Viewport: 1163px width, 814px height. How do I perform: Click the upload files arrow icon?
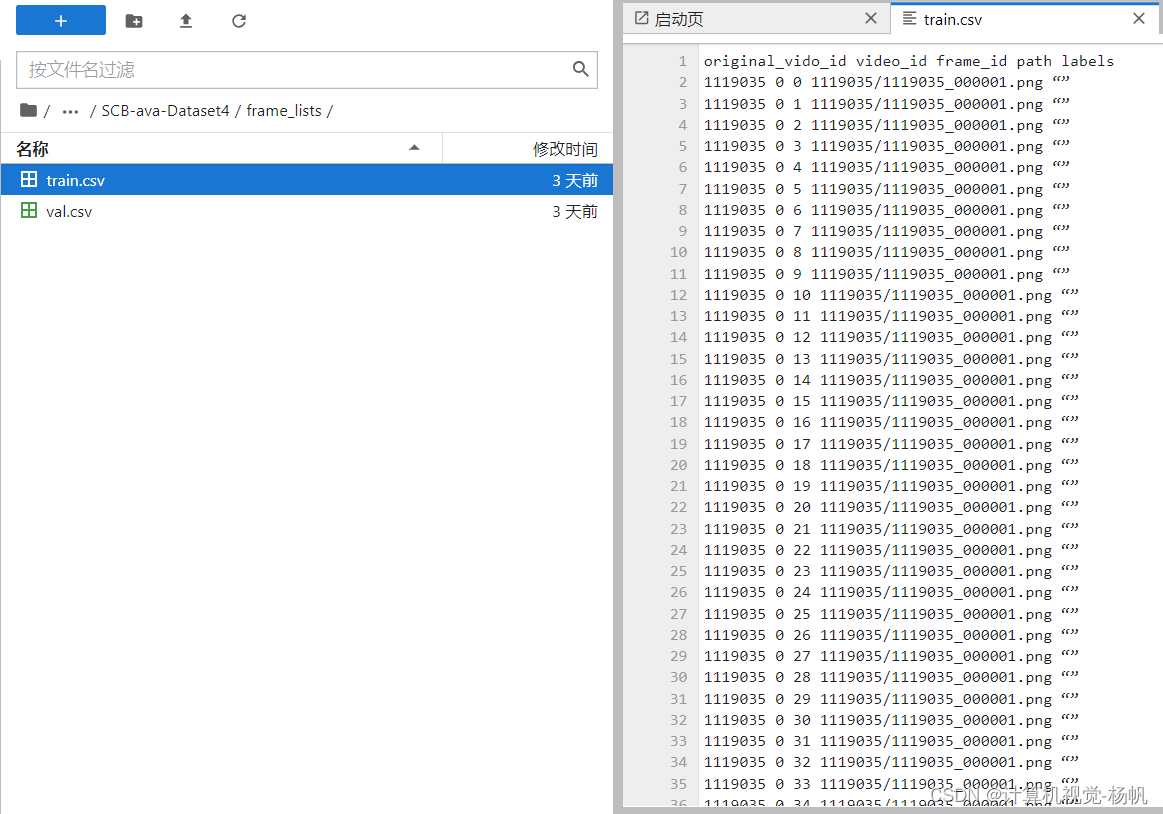click(x=186, y=21)
